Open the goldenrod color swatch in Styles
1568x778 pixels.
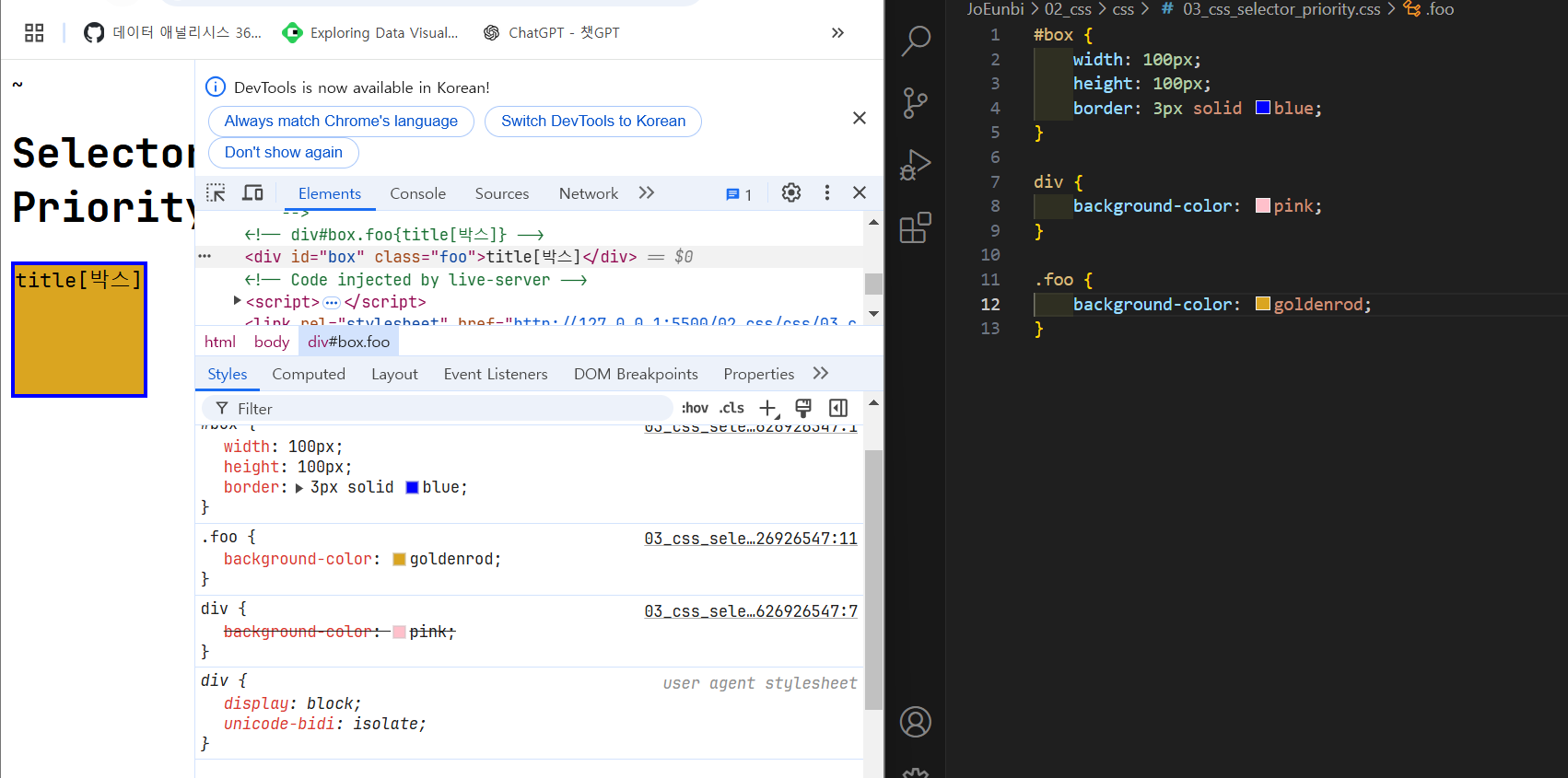tap(399, 560)
